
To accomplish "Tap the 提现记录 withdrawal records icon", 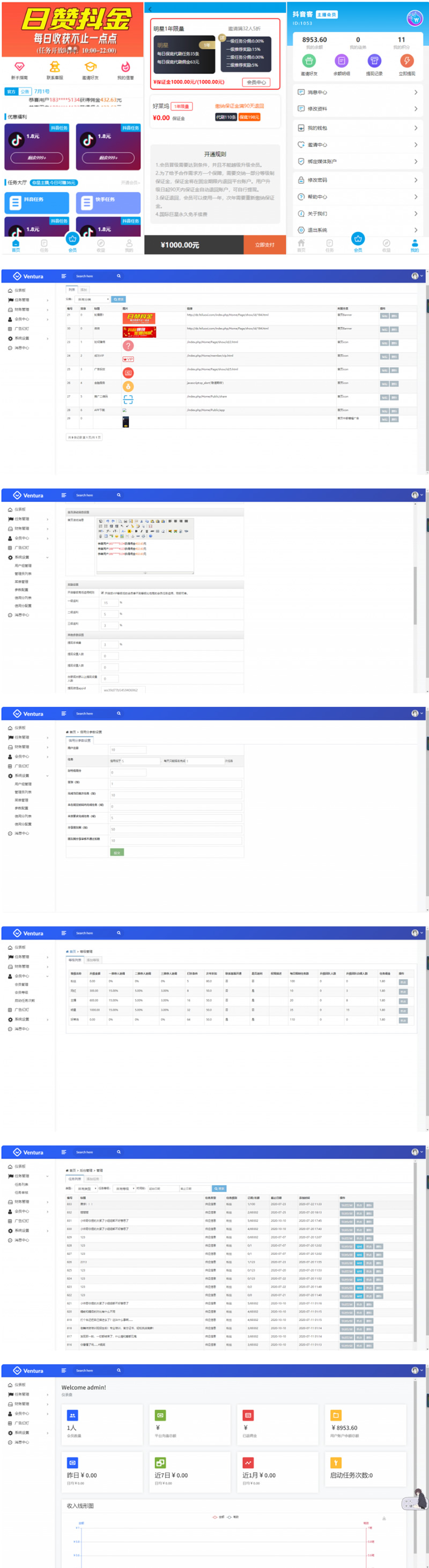I will (374, 61).
